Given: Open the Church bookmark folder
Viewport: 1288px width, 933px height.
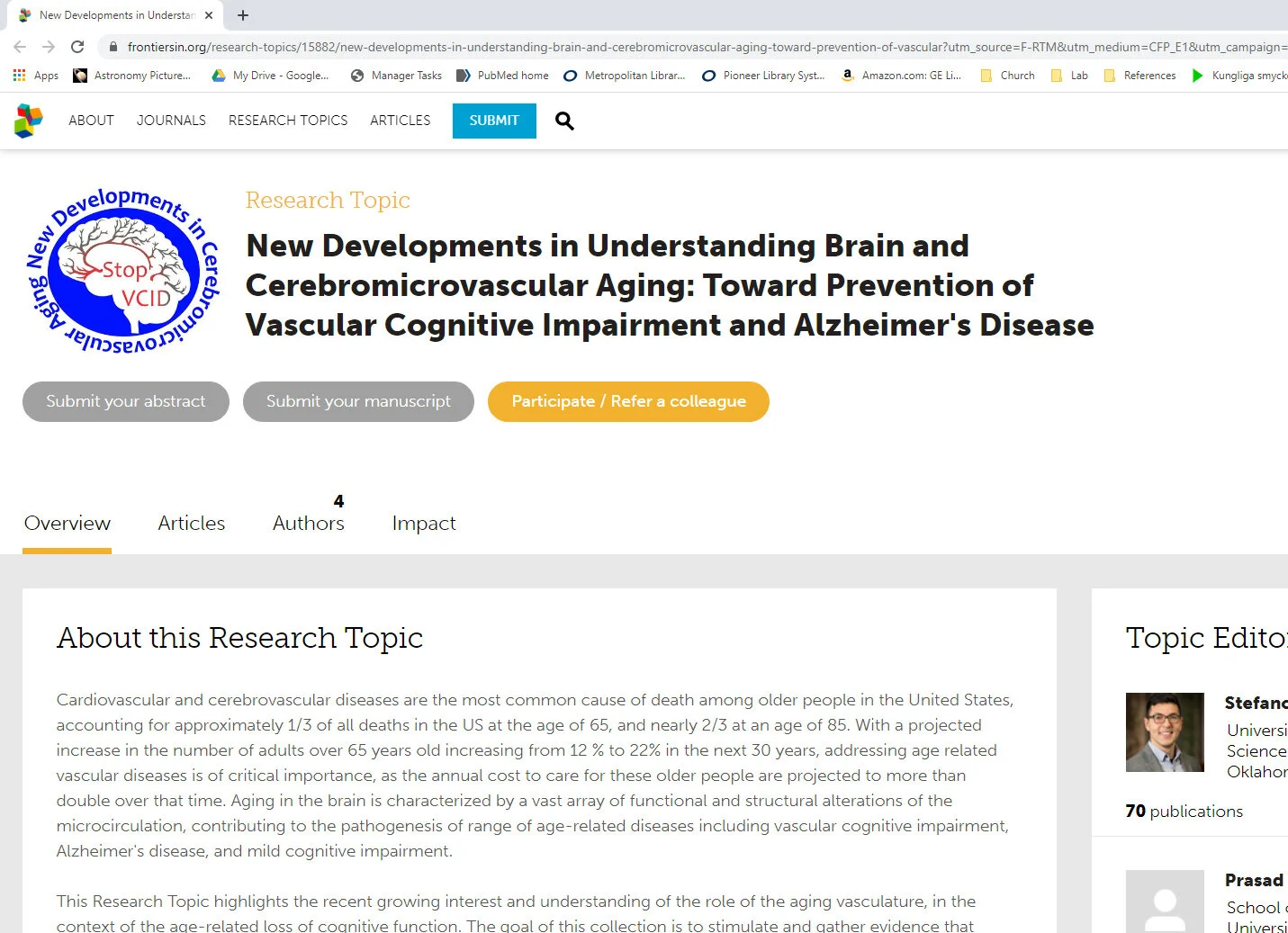Looking at the screenshot, I should point(1007,76).
